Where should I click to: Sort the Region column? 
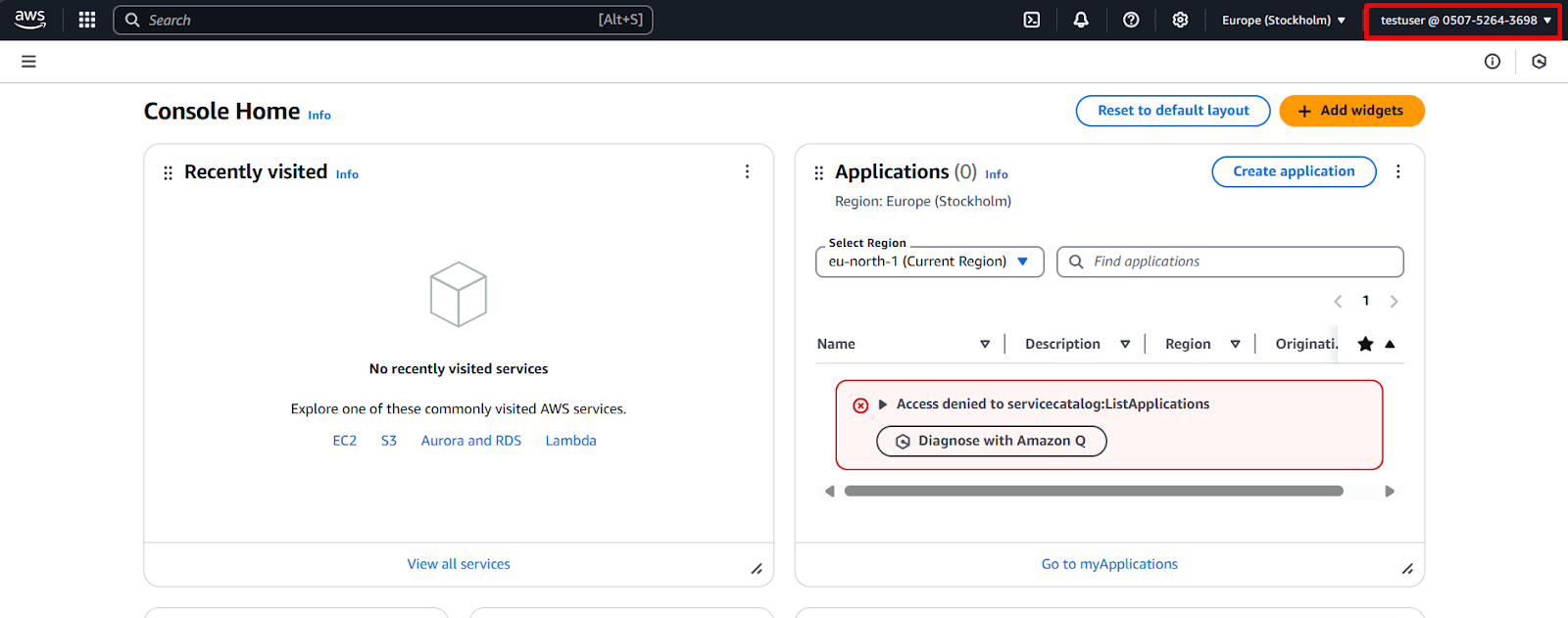(1235, 344)
